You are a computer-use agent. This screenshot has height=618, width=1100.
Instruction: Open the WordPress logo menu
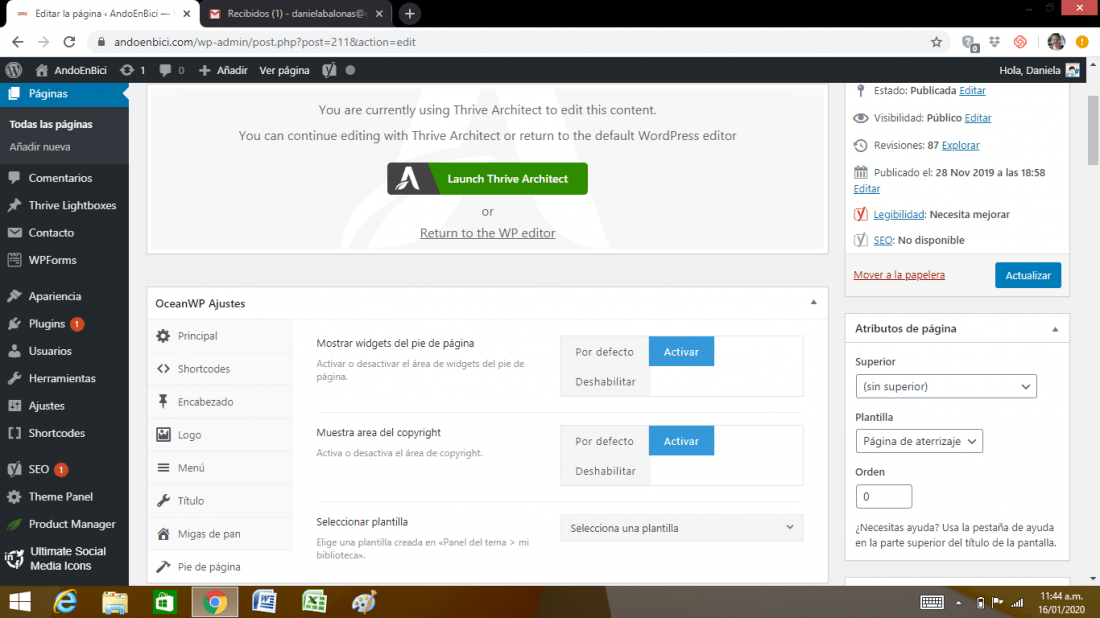[14, 70]
